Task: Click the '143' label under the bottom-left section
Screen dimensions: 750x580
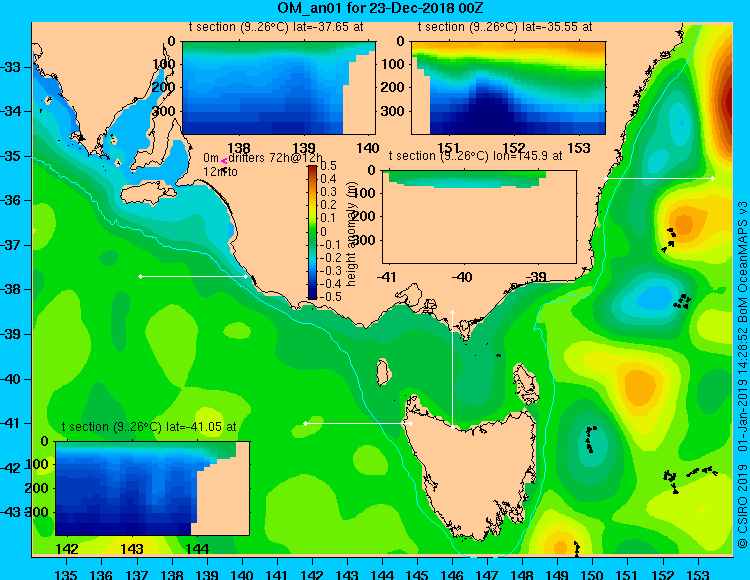Action: [132, 549]
